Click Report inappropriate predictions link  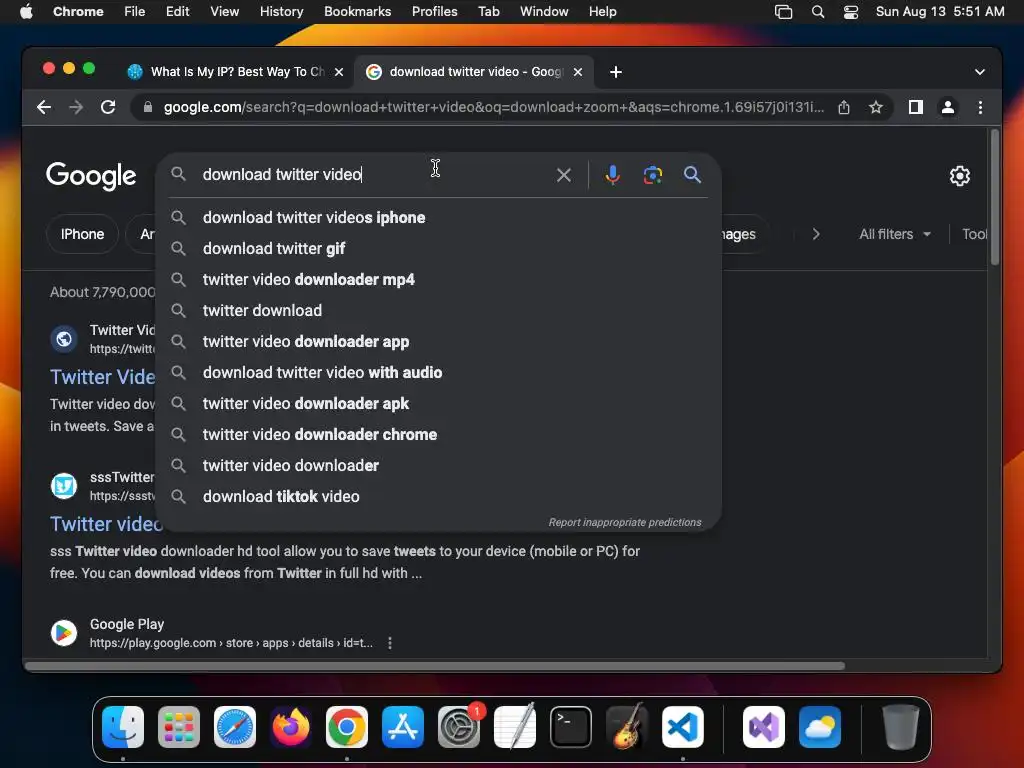[x=624, y=522]
